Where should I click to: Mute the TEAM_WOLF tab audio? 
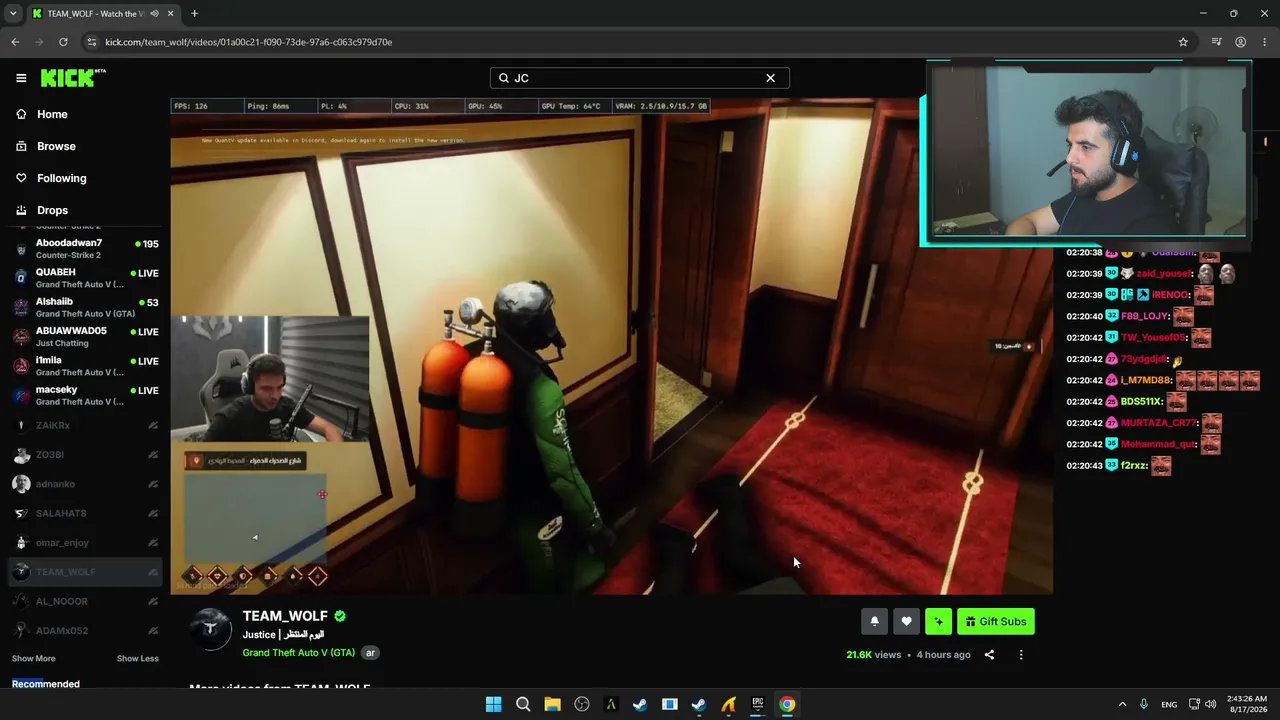point(154,14)
